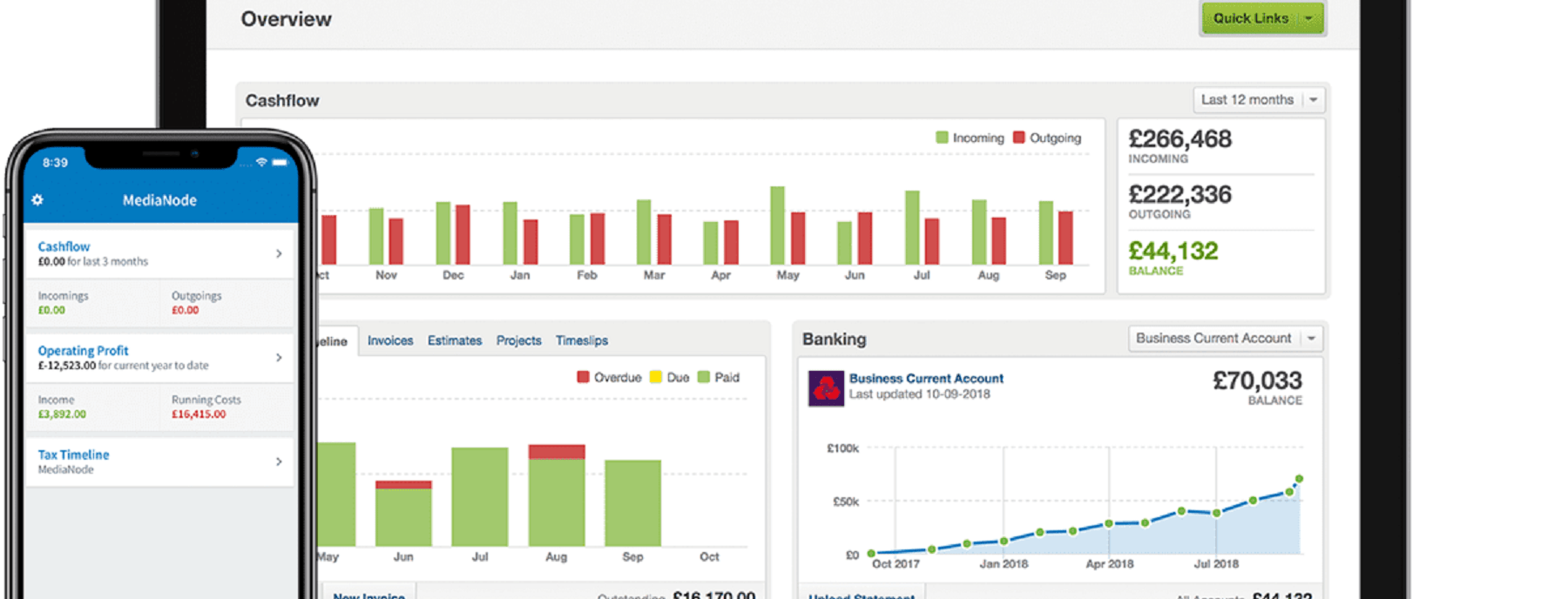This screenshot has height=599, width=1568.
Task: Click the May incoming cashflow bar
Action: pyautogui.click(x=777, y=225)
